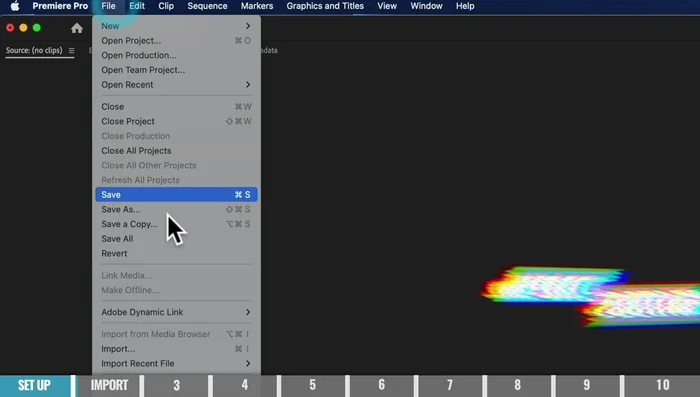The width and height of the screenshot is (700, 397).
Task: Open the View menu
Action: (x=387, y=6)
